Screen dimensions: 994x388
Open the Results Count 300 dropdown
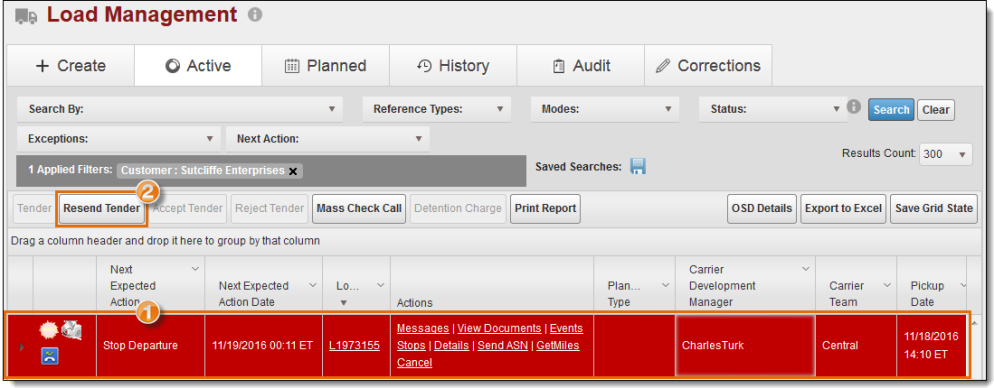945,154
